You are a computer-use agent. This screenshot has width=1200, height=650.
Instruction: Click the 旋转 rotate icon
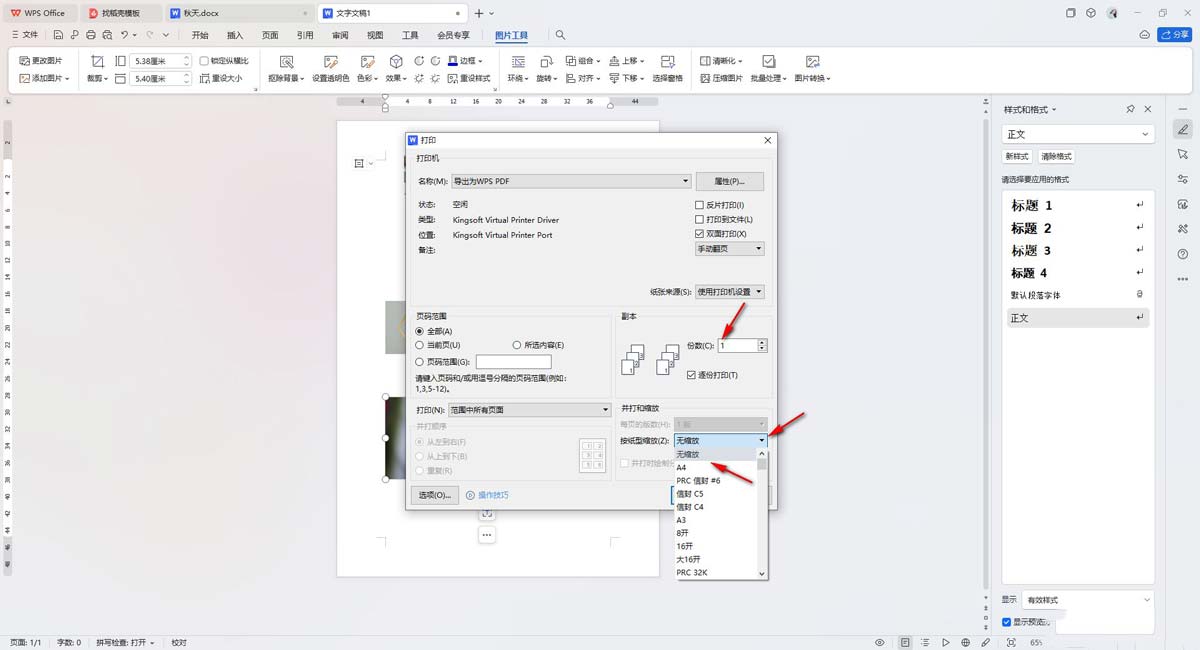click(x=546, y=61)
